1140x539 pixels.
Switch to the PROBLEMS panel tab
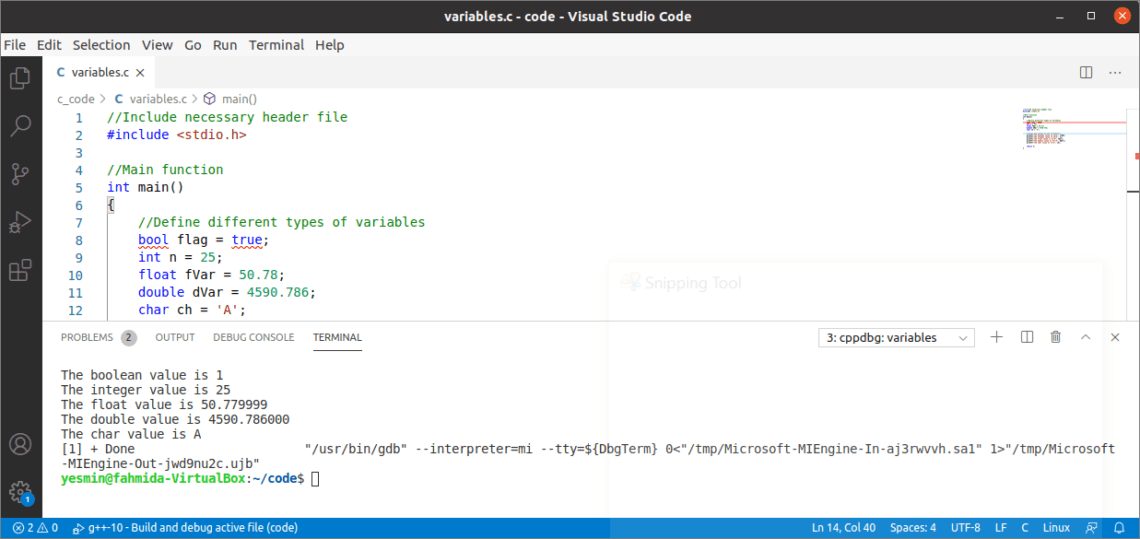(87, 338)
